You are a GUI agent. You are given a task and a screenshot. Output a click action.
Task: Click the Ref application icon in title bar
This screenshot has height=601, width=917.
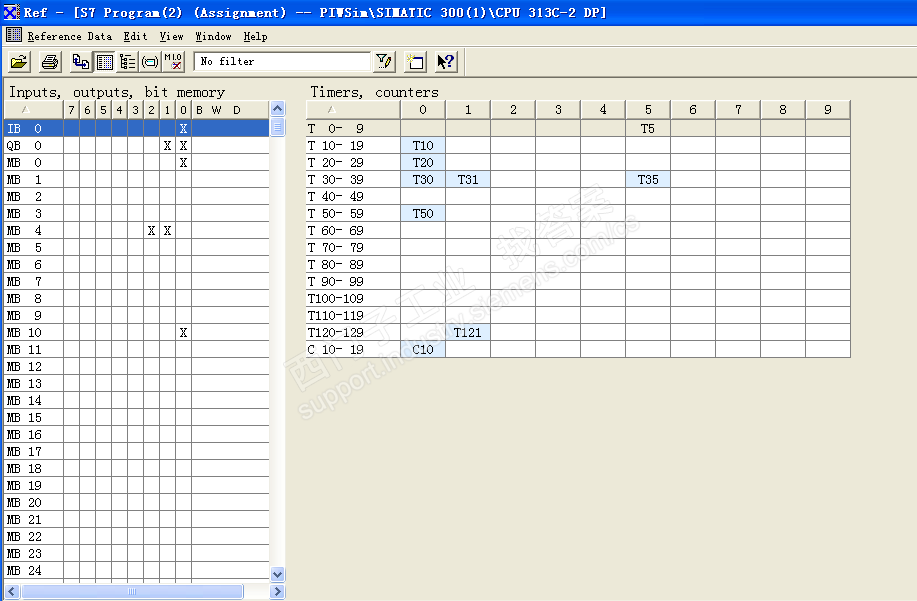pos(11,12)
